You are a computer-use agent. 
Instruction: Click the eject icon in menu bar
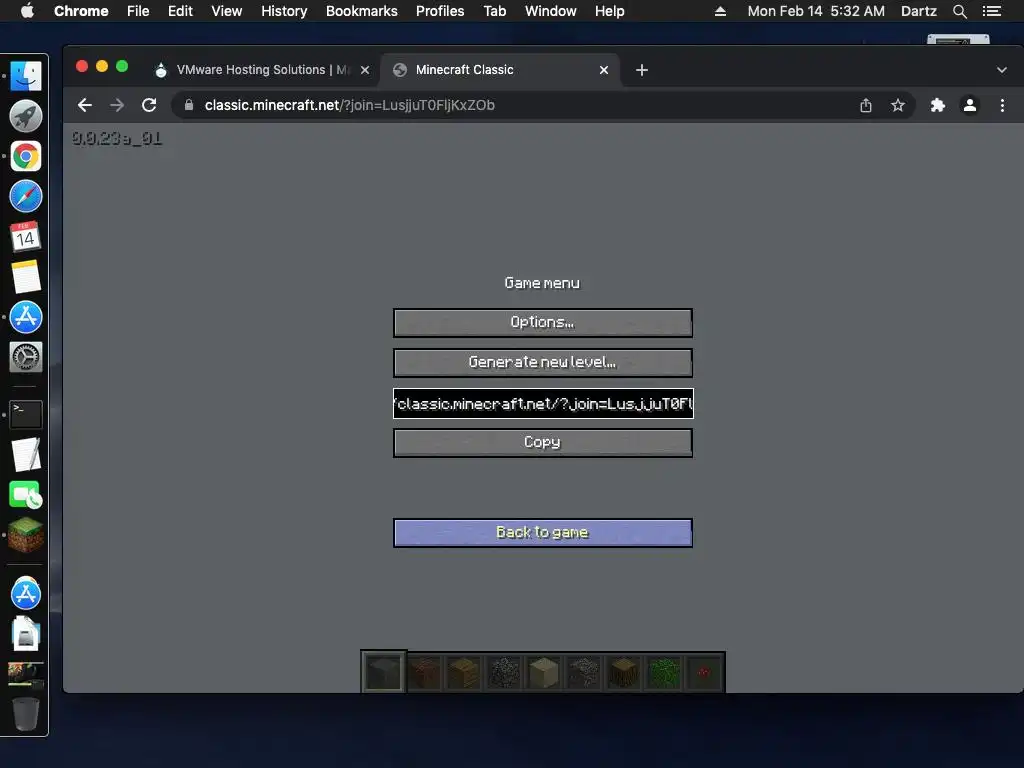click(x=720, y=11)
